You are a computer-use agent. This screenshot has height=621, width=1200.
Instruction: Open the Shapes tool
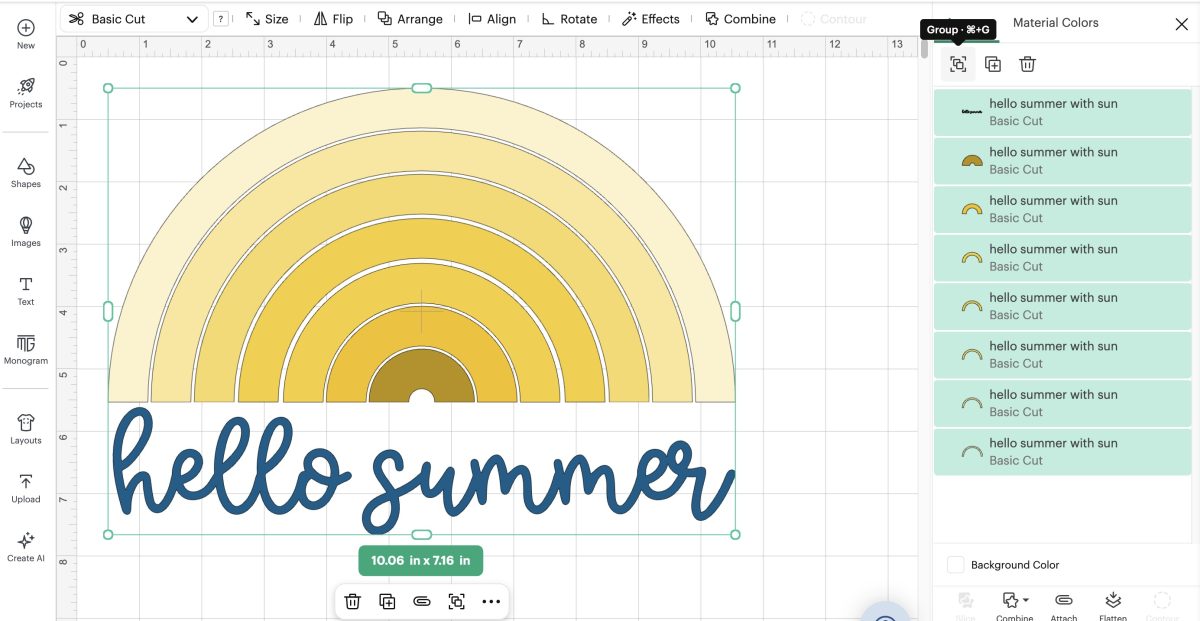point(26,172)
